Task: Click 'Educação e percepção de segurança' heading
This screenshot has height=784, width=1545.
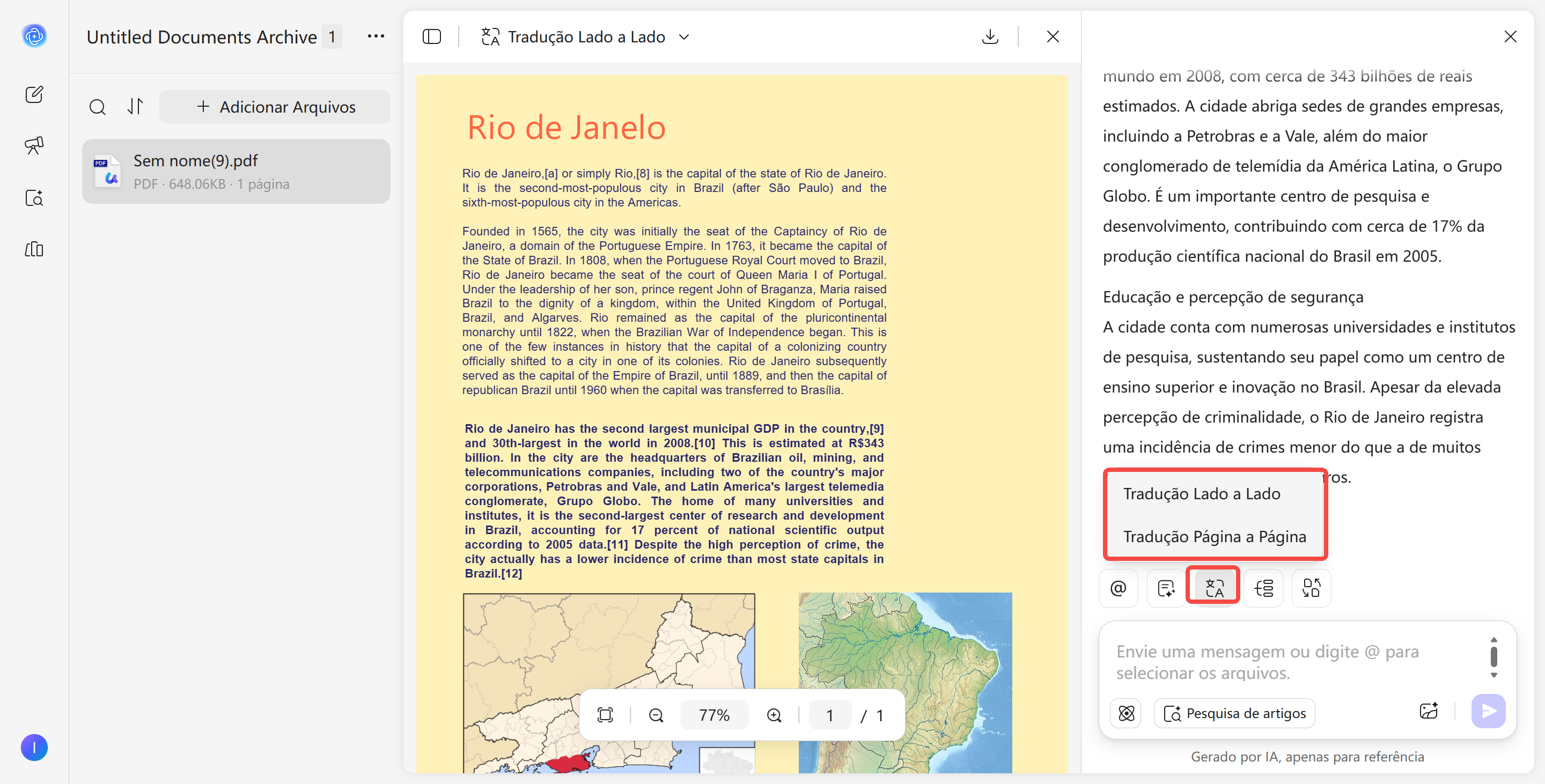Action: 1233,297
